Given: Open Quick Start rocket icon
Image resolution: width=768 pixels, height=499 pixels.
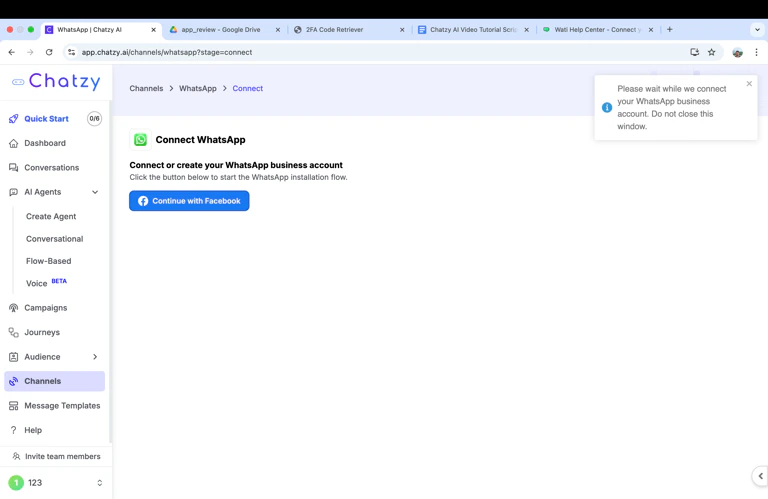Looking at the screenshot, I should 14,119.
